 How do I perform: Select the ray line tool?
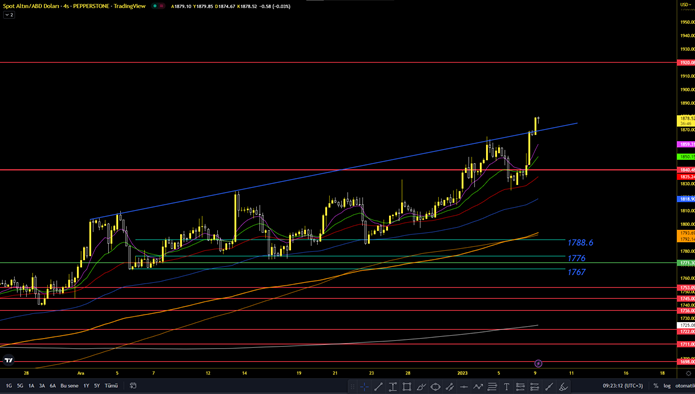(549, 387)
